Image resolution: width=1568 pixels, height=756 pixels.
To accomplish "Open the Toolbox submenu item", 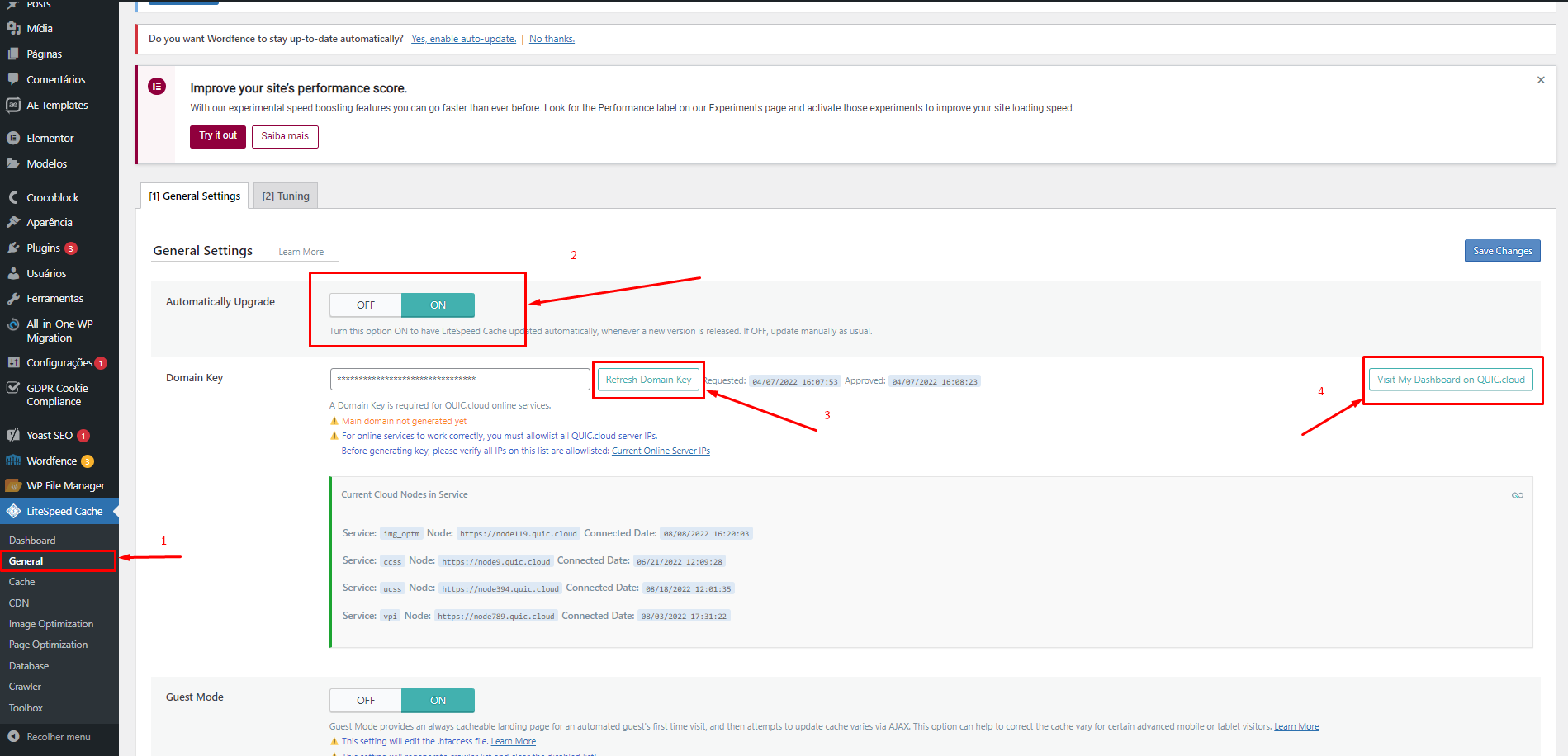I will point(26,707).
